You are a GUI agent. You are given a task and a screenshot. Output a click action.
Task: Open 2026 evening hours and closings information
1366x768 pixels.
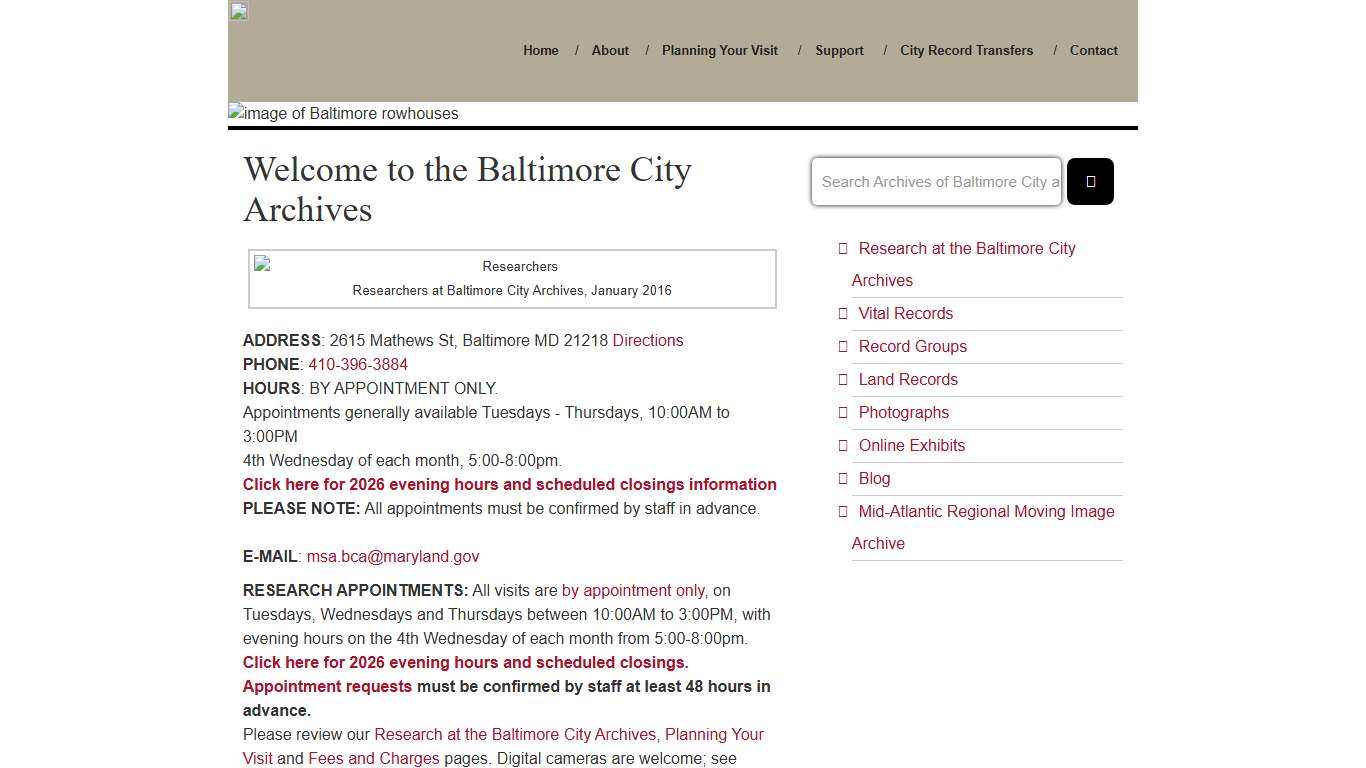click(x=510, y=484)
